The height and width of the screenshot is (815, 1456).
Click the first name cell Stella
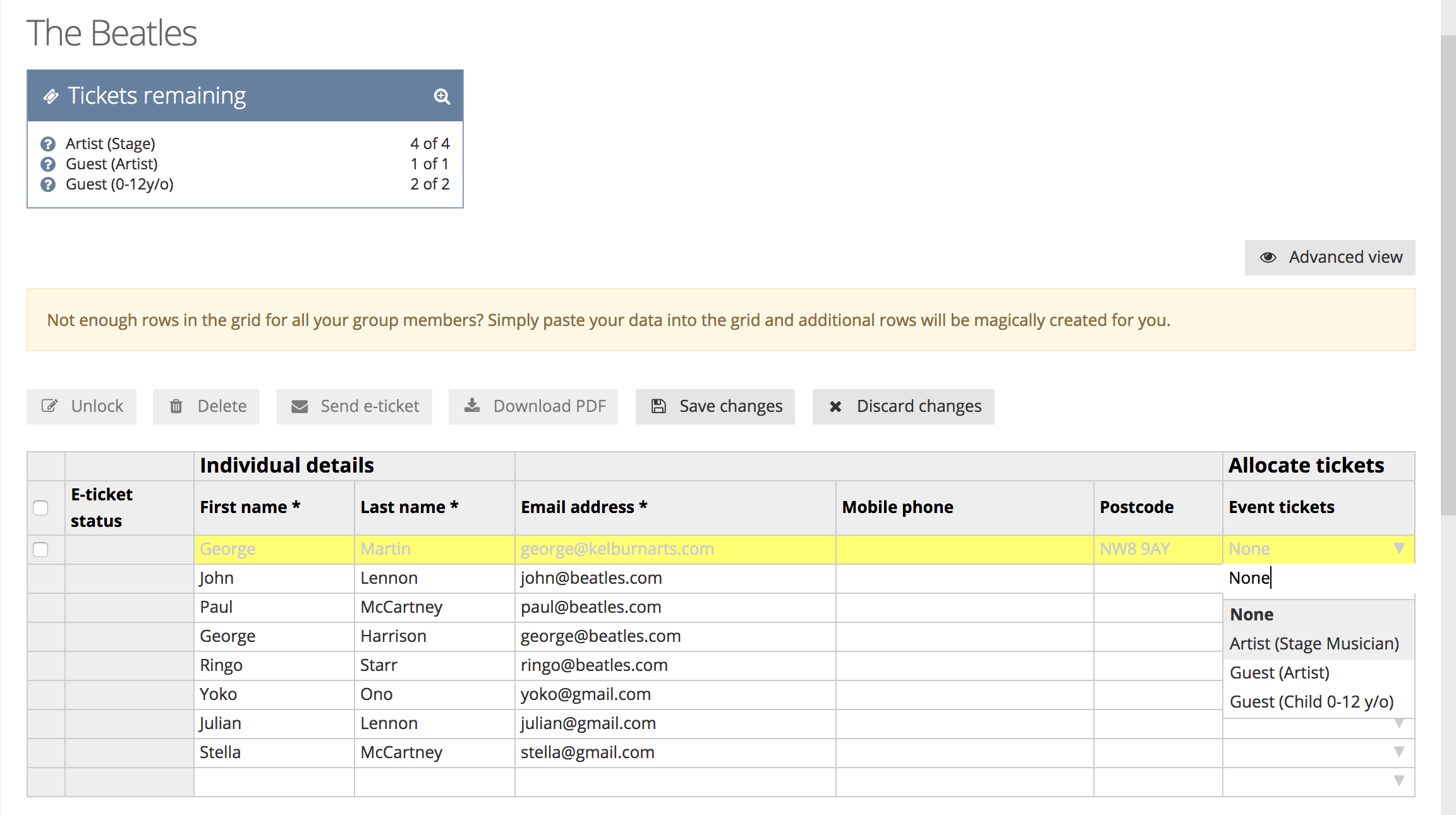[x=274, y=752]
